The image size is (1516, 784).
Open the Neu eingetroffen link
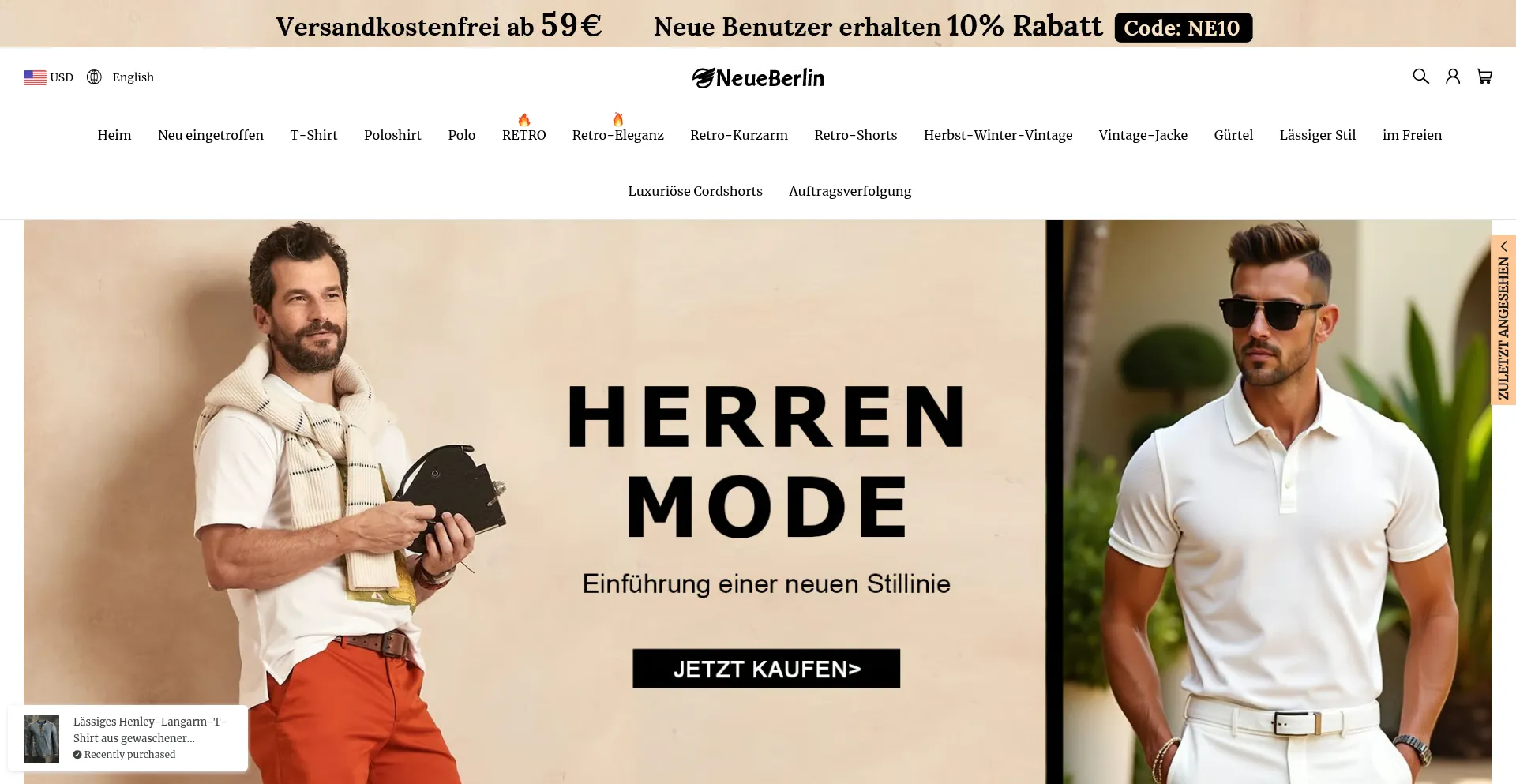click(x=211, y=135)
